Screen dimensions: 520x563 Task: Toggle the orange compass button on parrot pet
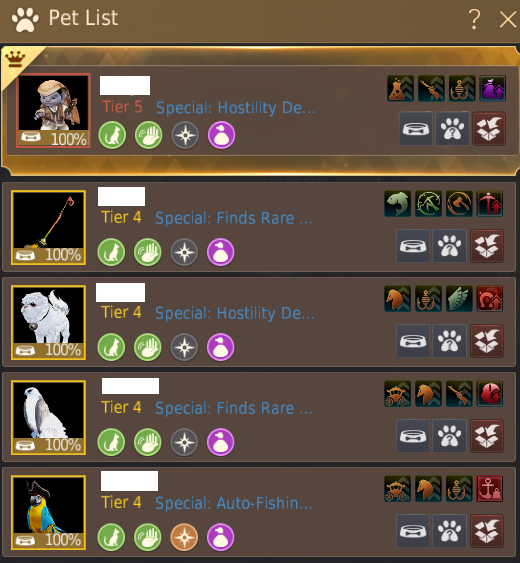coord(184,537)
